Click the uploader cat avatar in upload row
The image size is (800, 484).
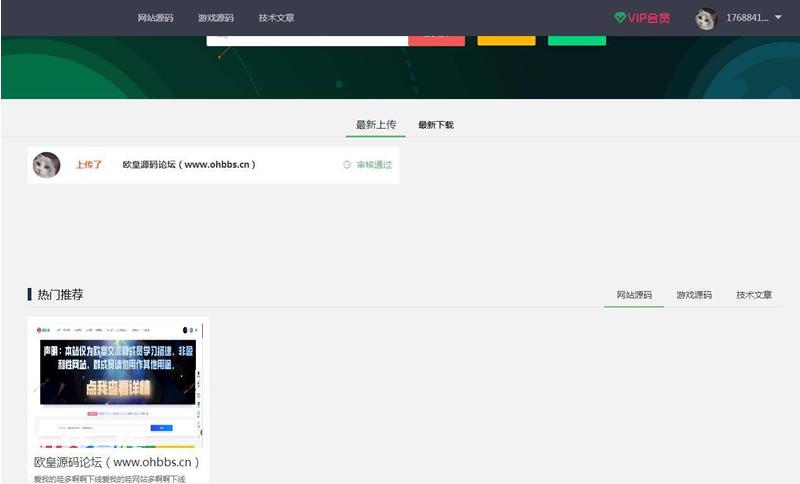pos(46,165)
